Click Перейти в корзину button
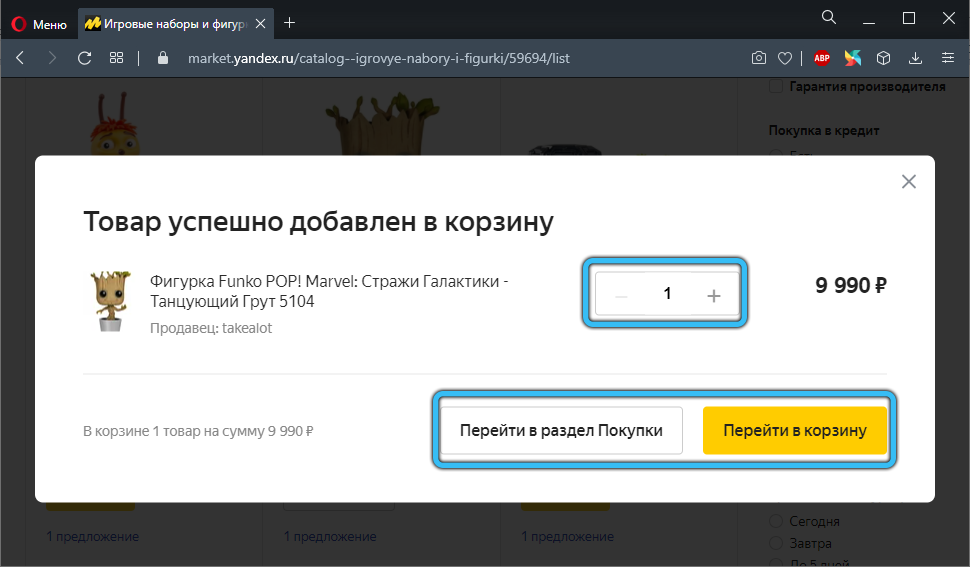 (794, 430)
